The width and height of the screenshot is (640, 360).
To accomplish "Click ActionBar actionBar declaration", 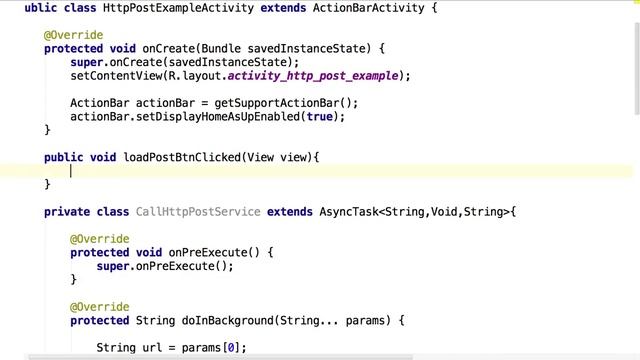I will tap(132, 103).
